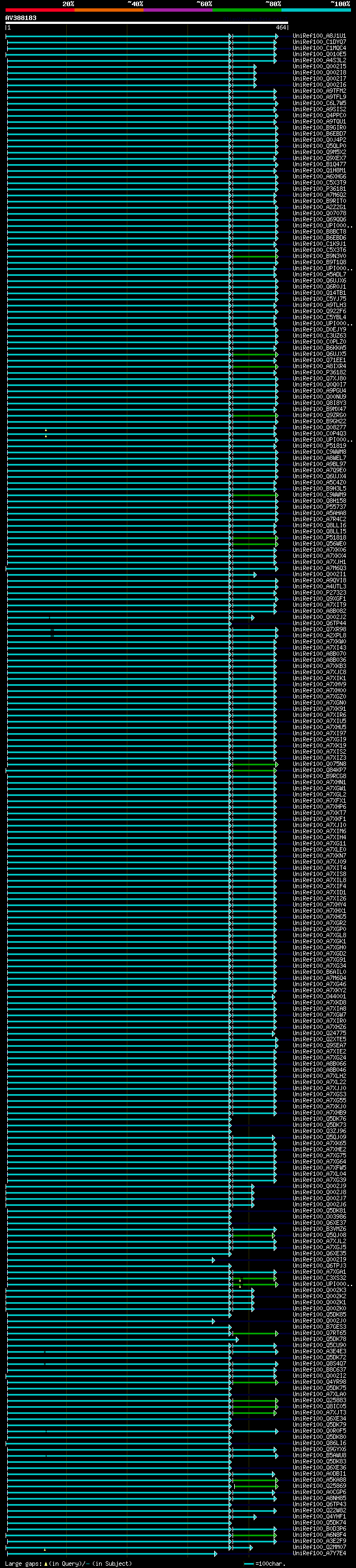Open hit UniRef100_B5AWU8
The image size is (356, 1568).
click(319, 1456)
